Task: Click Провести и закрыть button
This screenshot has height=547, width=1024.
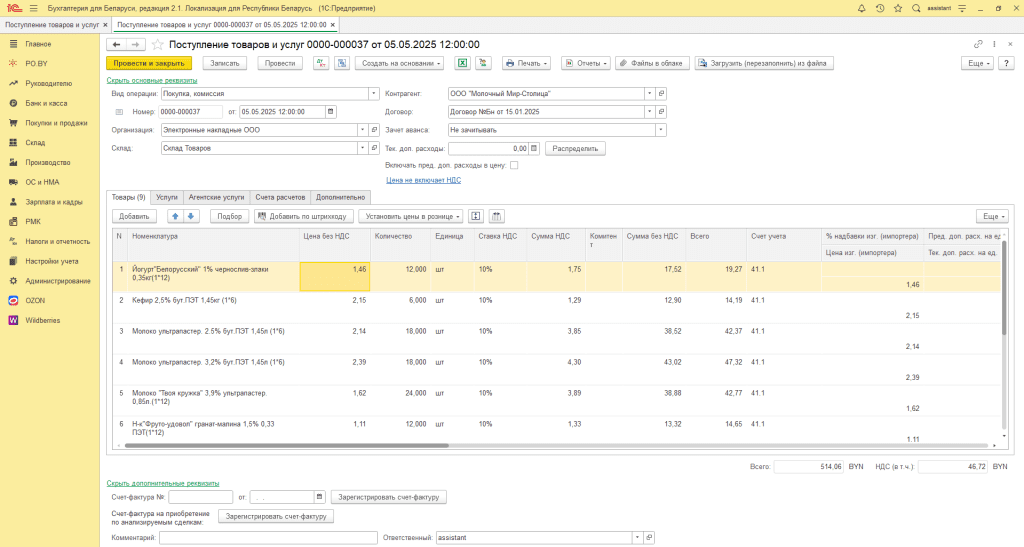Action: 149,63
